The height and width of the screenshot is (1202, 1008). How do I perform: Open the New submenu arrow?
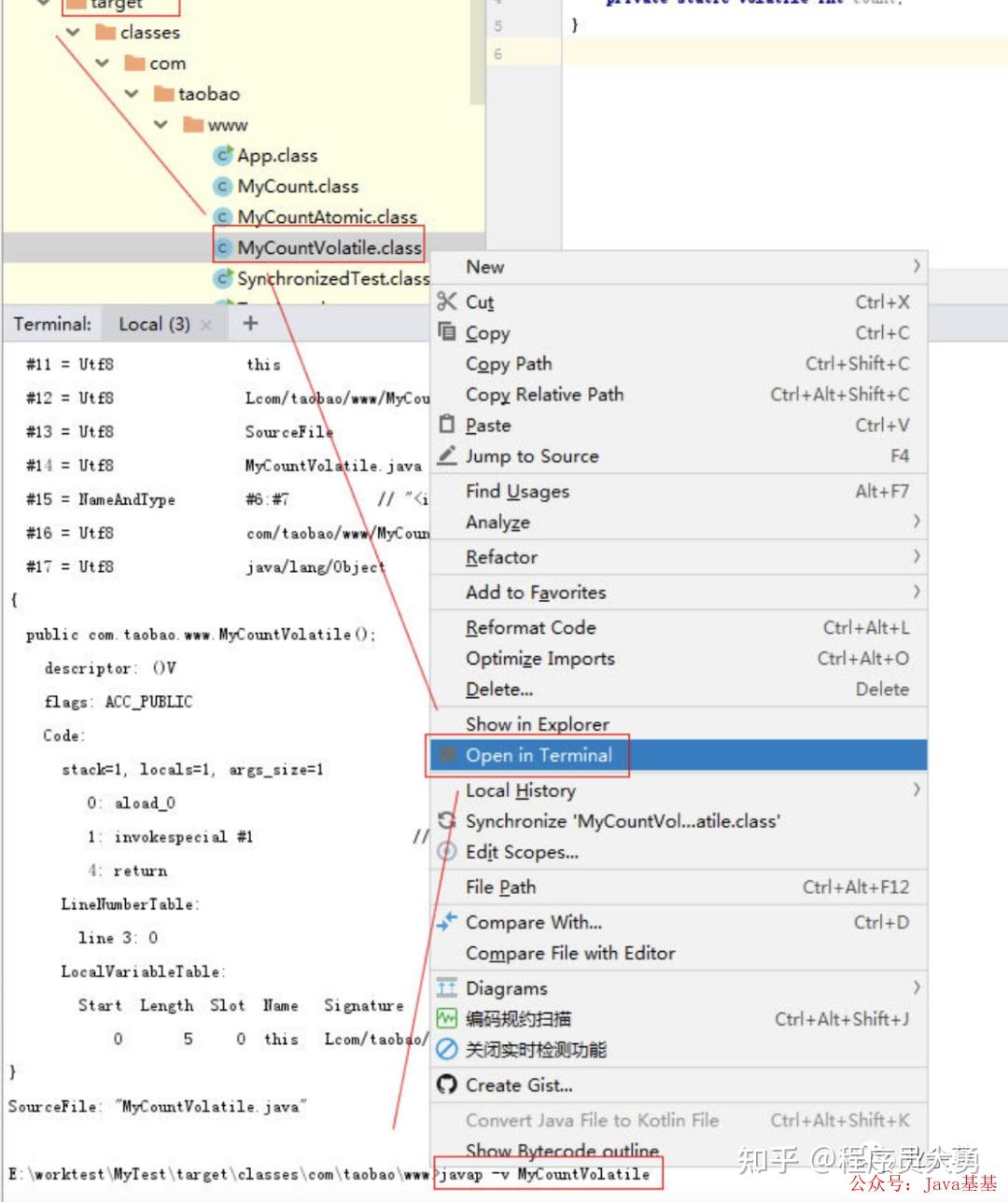point(916,266)
